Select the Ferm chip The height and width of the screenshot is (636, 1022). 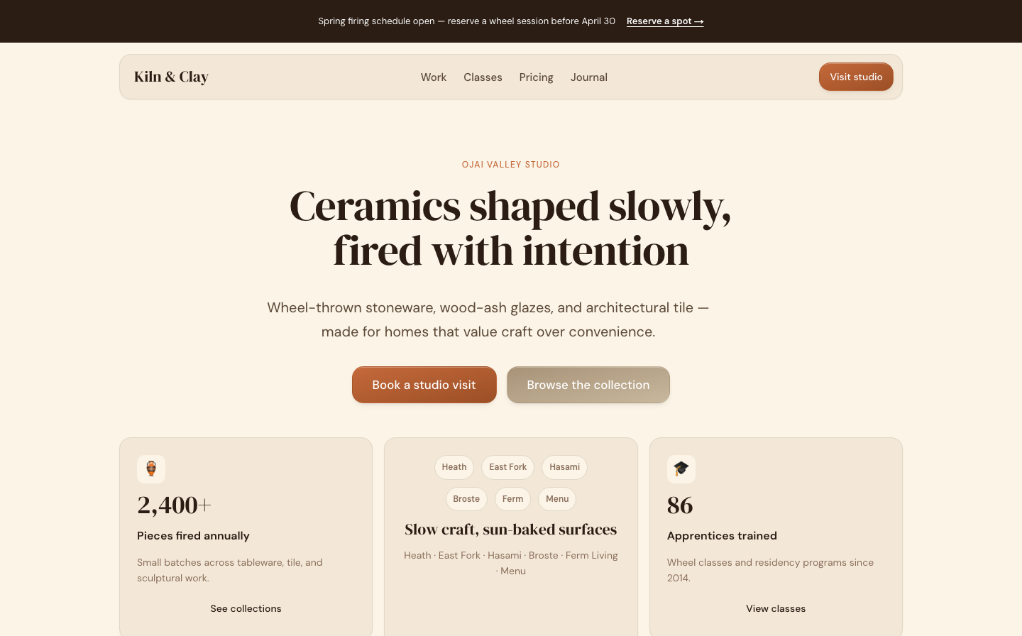tap(513, 499)
